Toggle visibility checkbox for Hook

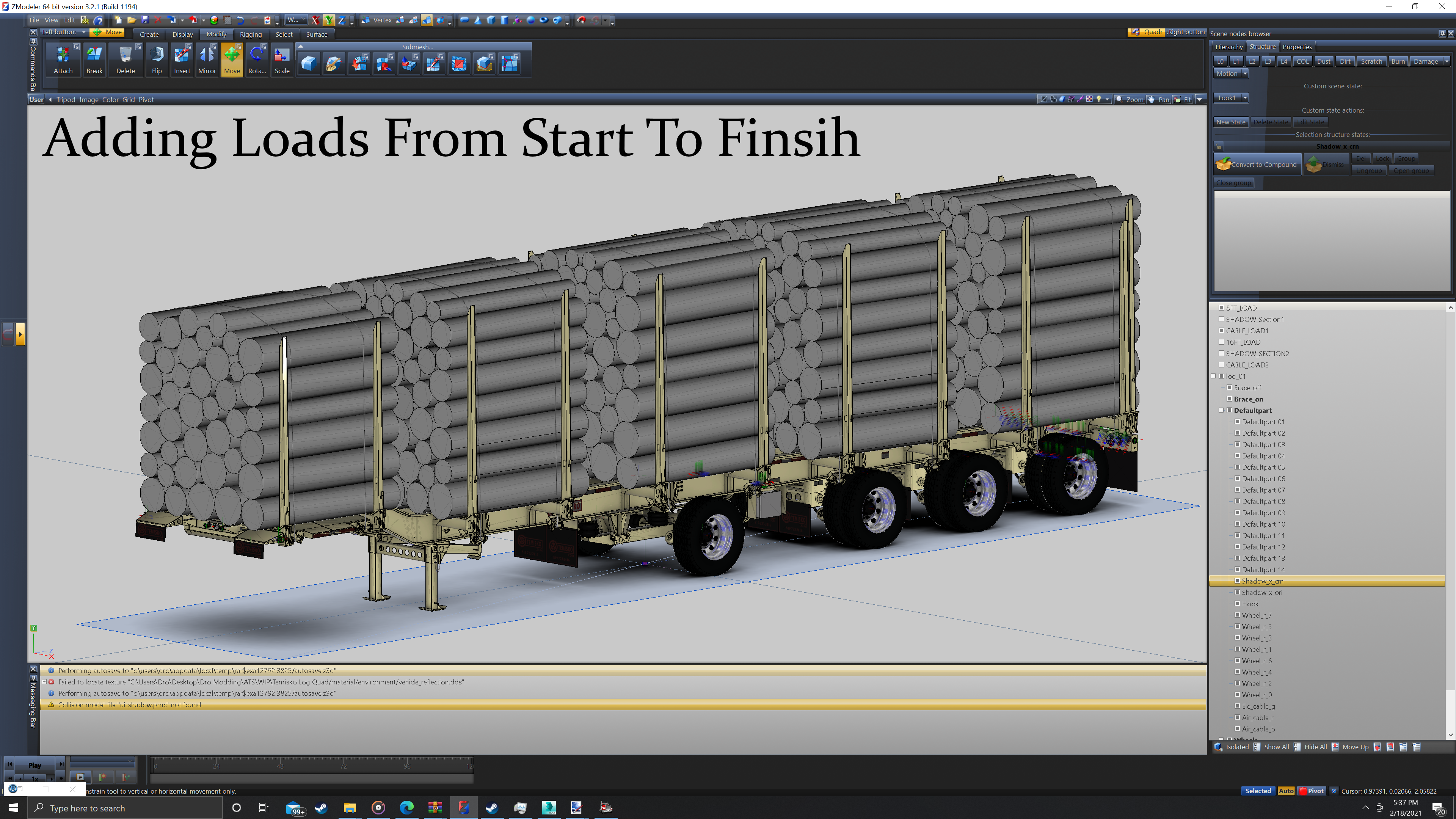pos(1237,603)
